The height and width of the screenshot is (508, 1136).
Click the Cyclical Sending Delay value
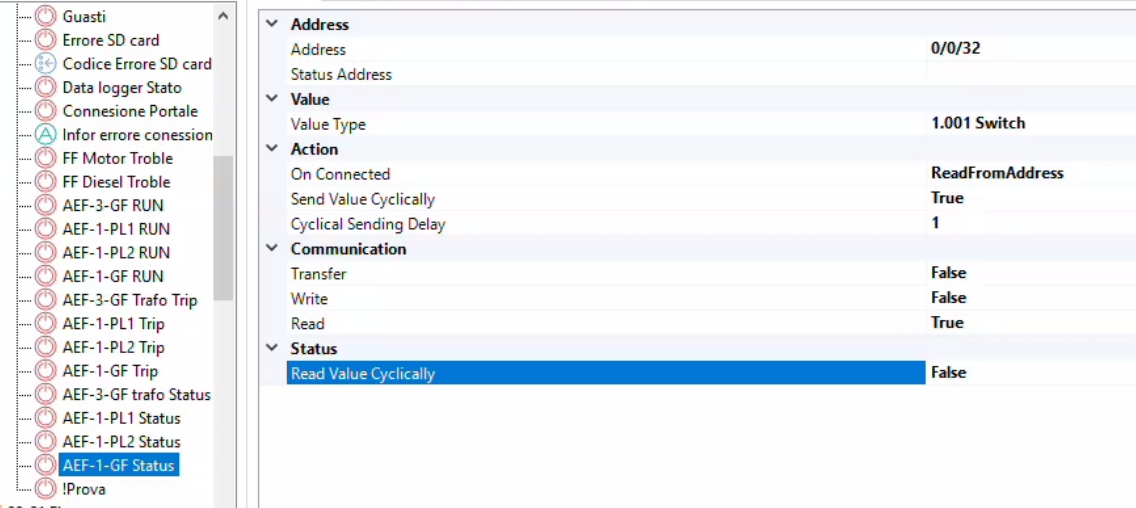pyautogui.click(x=935, y=223)
